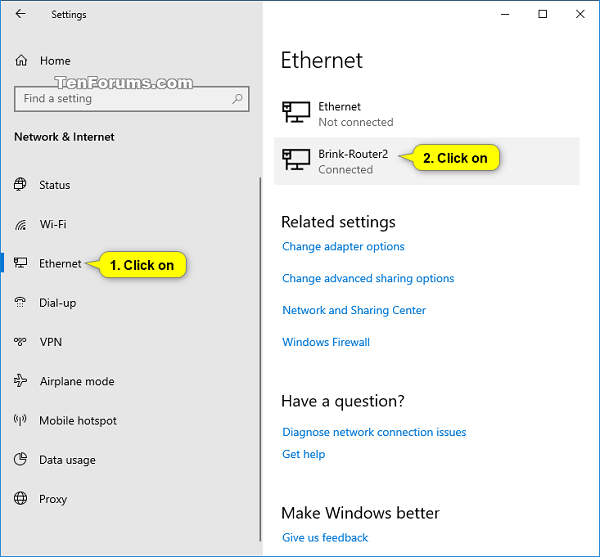Open Mobile hotspot settings
This screenshot has width=600, height=557.
pyautogui.click(x=77, y=421)
